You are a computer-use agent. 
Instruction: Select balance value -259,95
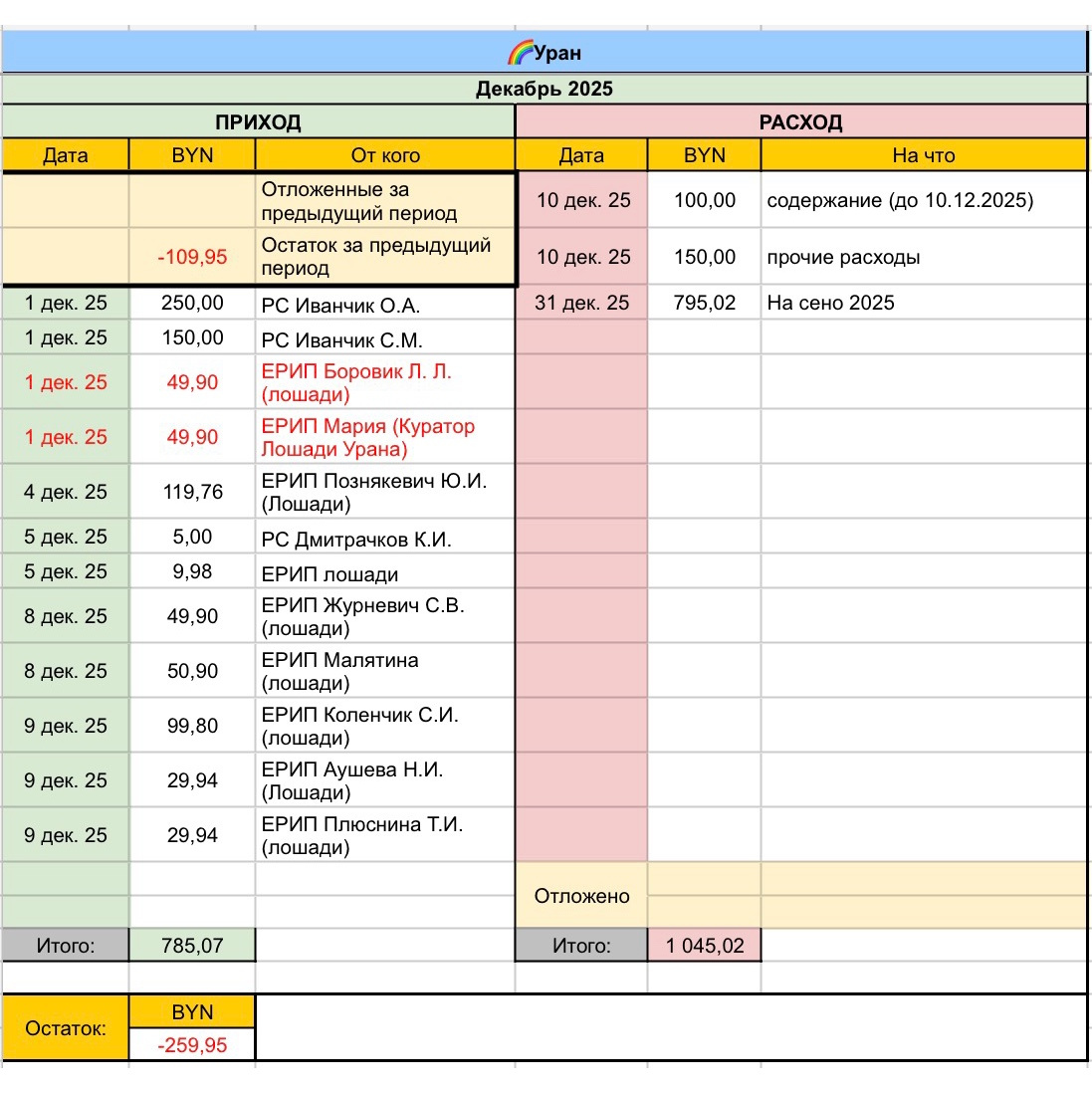click(x=192, y=1045)
